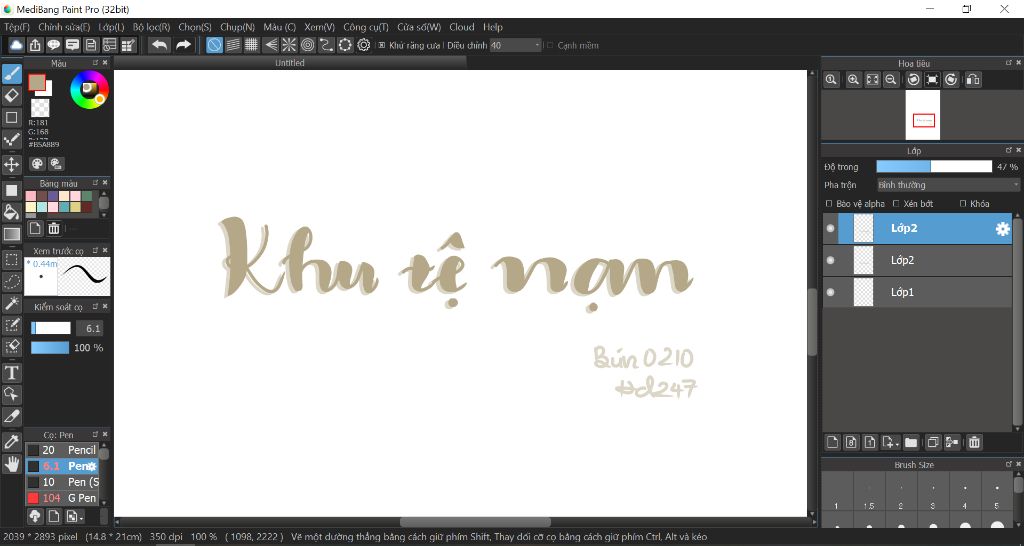Toggle Khử răng cưa anti-aliasing checkbox
Viewport: 1024px width, 546px height.
[382, 46]
